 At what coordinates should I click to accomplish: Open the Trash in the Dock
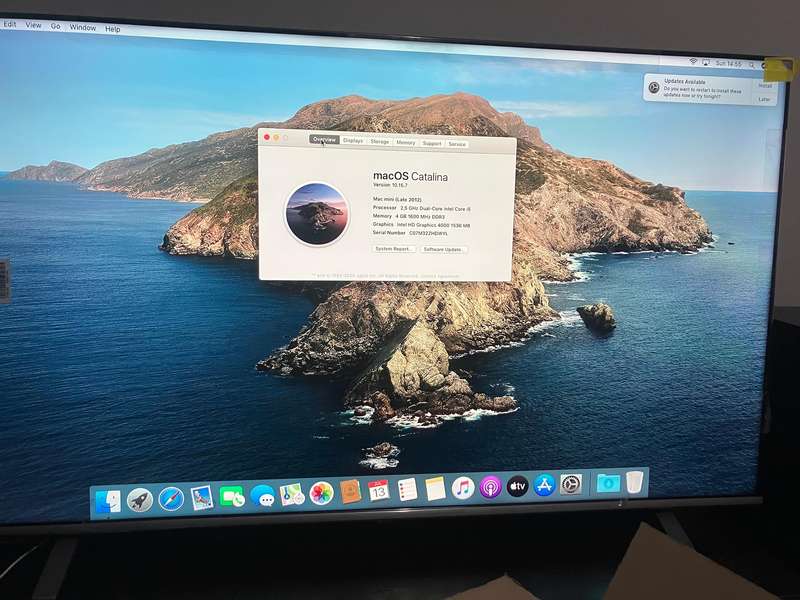[x=635, y=482]
